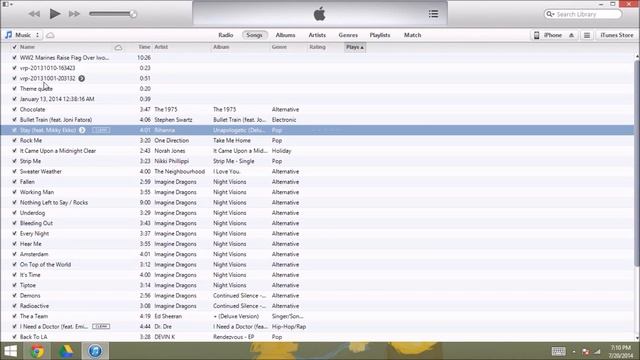Image resolution: width=640 pixels, height=360 pixels.
Task: Sort by the Genre column header
Action: 280,47
